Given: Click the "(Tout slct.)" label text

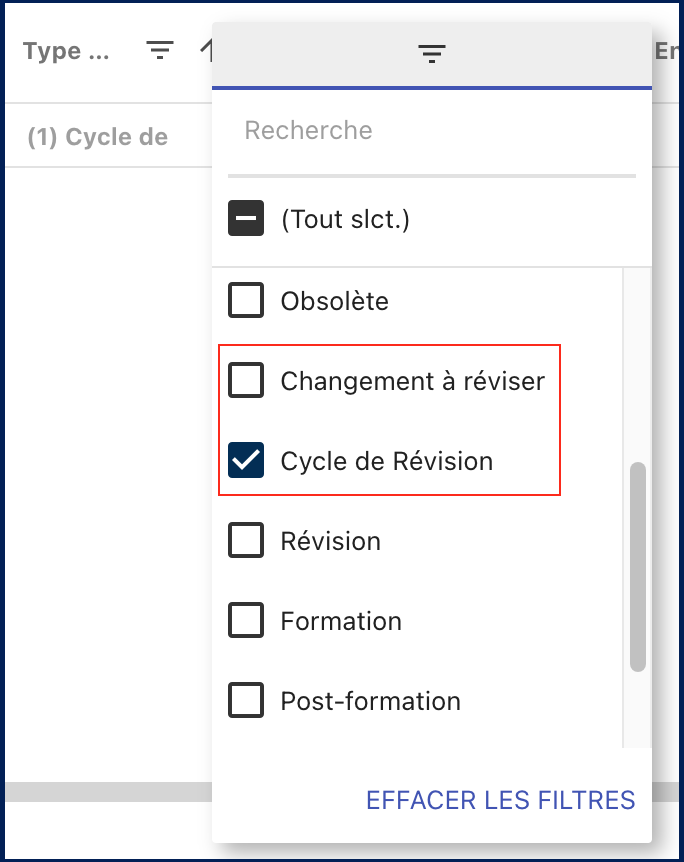Looking at the screenshot, I should click(345, 220).
